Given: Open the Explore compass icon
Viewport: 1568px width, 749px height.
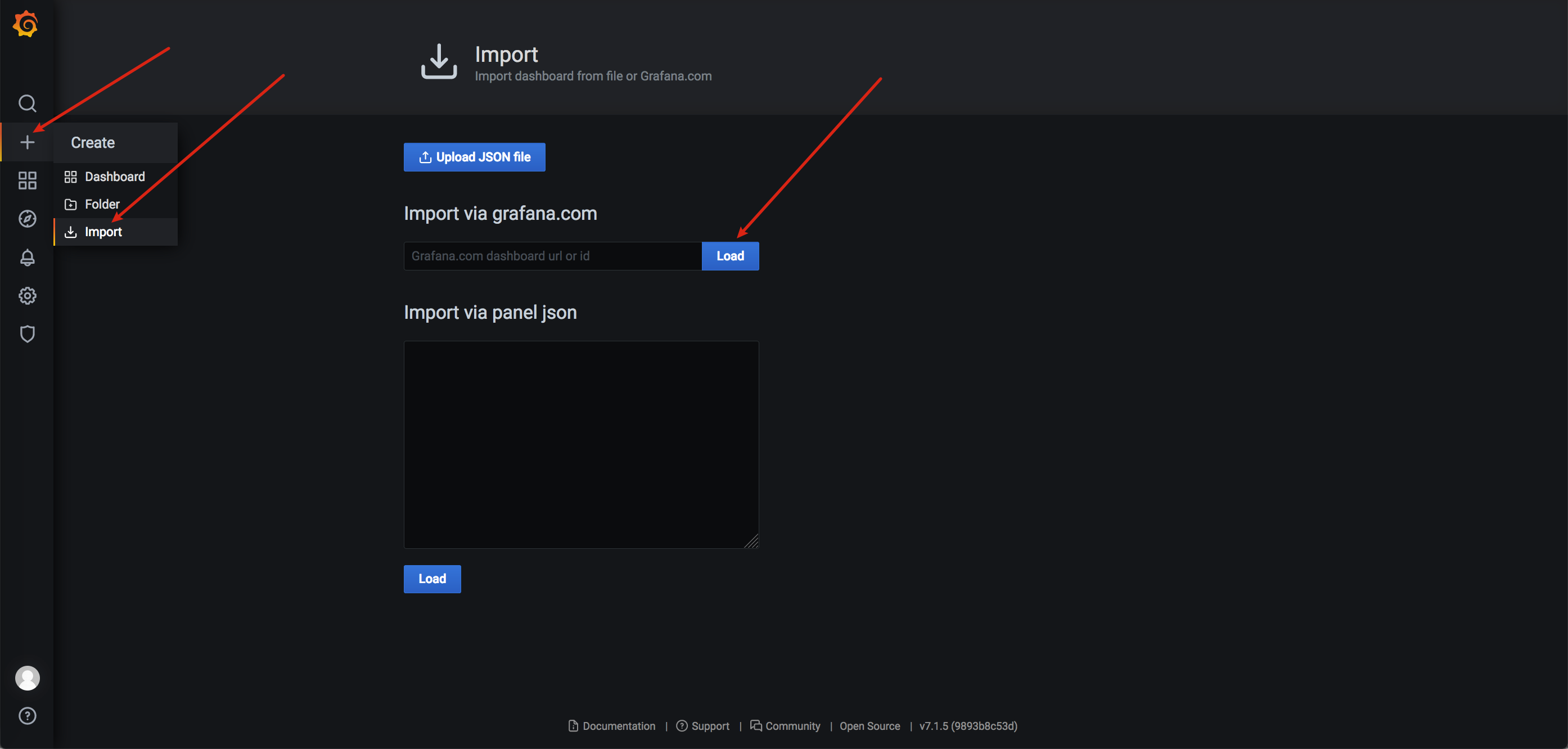Looking at the screenshot, I should tap(28, 219).
